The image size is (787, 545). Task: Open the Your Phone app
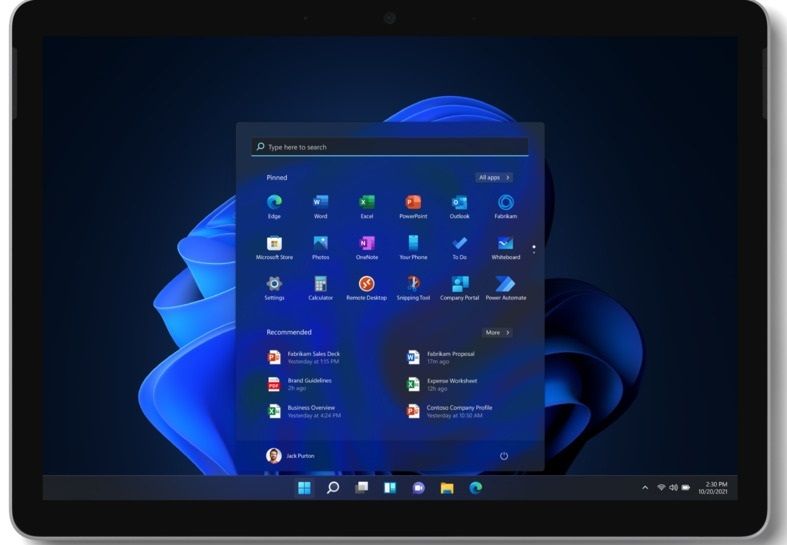coord(413,247)
